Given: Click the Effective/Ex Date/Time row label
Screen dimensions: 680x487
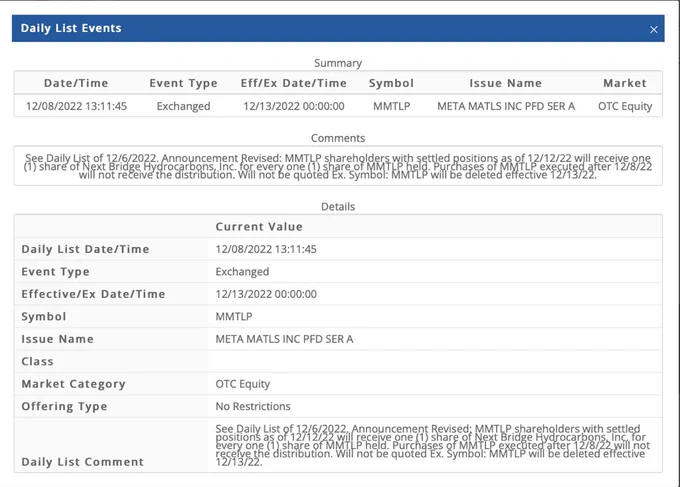Looking at the screenshot, I should pyautogui.click(x=93, y=294).
